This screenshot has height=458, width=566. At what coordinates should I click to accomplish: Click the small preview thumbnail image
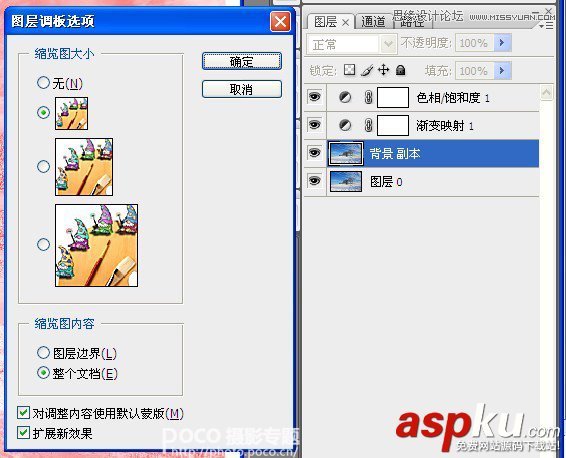(x=71, y=113)
